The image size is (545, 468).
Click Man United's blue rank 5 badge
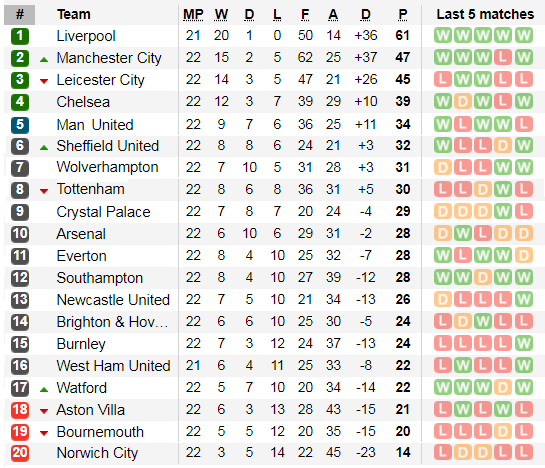click(x=20, y=125)
